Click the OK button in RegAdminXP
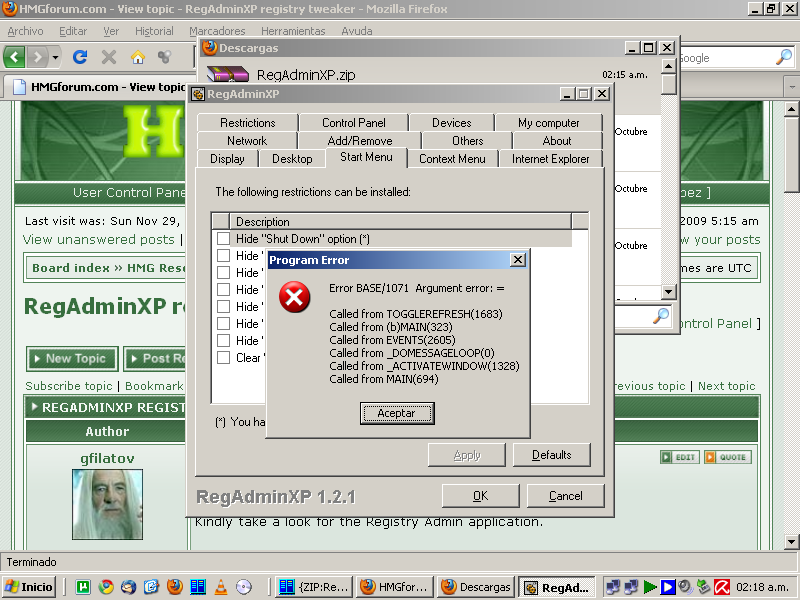This screenshot has width=800, height=600. pos(481,496)
